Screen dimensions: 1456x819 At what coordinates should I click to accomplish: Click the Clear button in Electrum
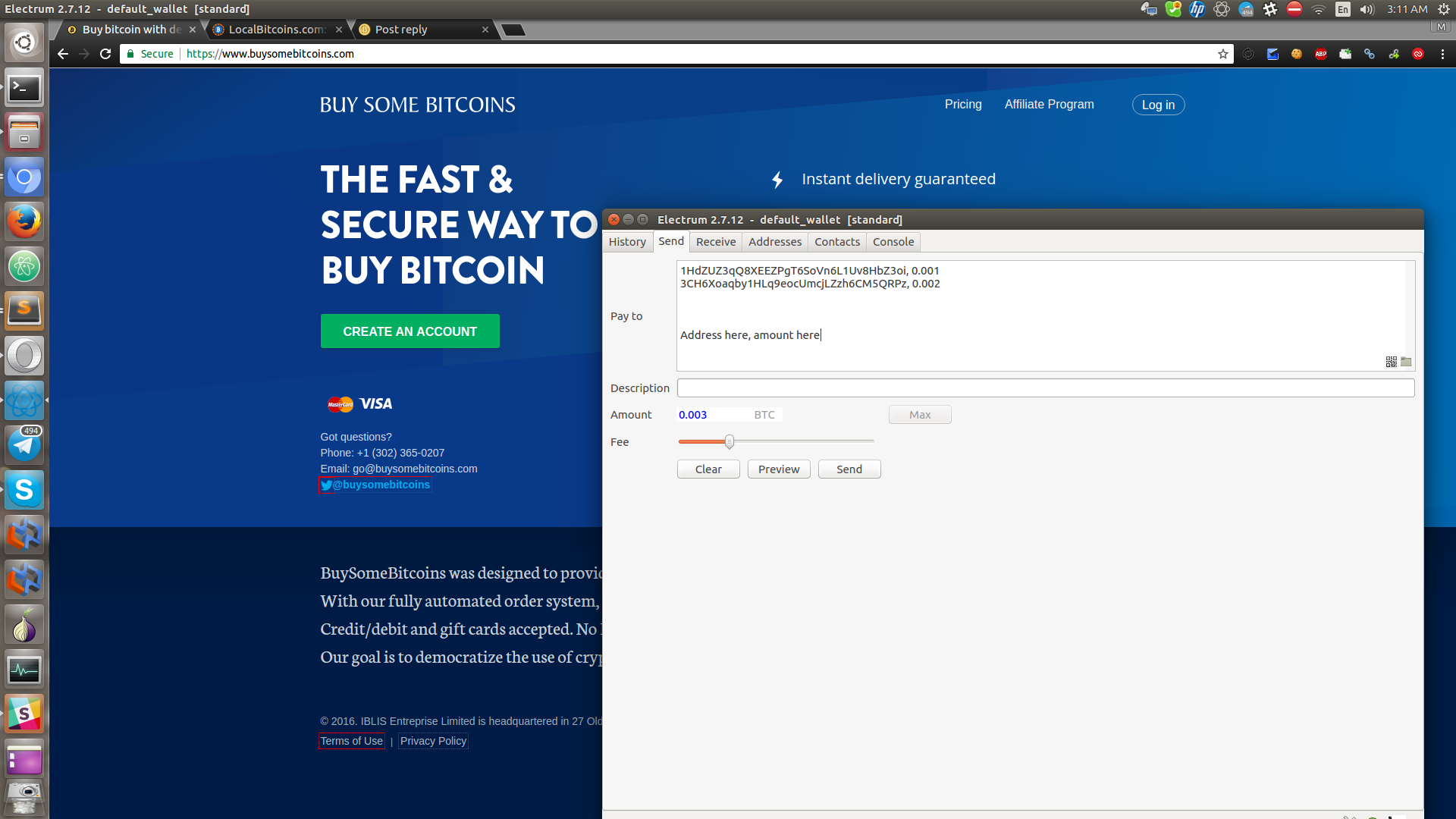[x=708, y=469]
